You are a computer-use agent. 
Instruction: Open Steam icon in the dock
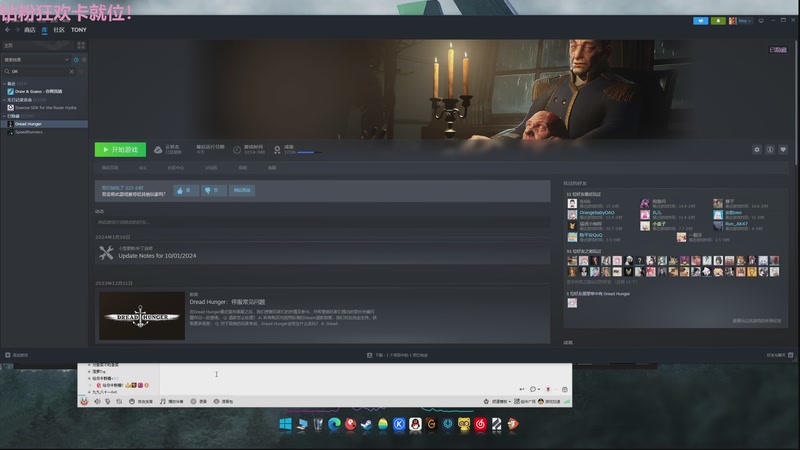pyautogui.click(x=366, y=424)
